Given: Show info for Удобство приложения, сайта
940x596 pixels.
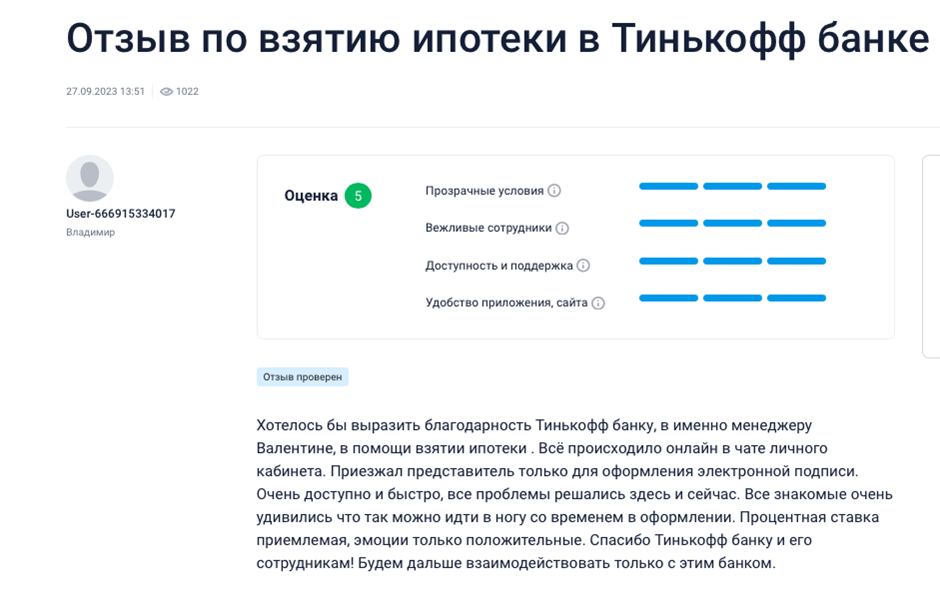Looking at the screenshot, I should pyautogui.click(x=598, y=303).
